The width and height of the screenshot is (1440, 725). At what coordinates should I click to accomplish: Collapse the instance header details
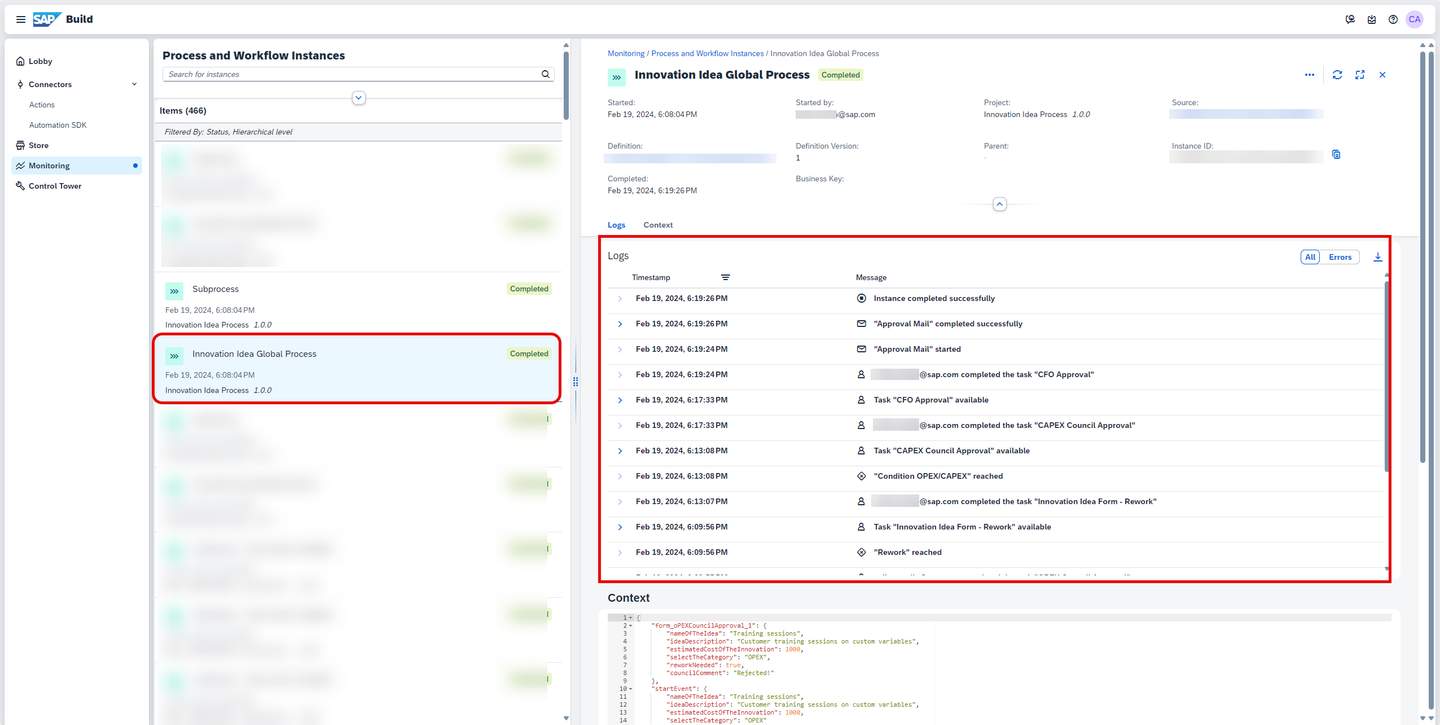point(999,204)
